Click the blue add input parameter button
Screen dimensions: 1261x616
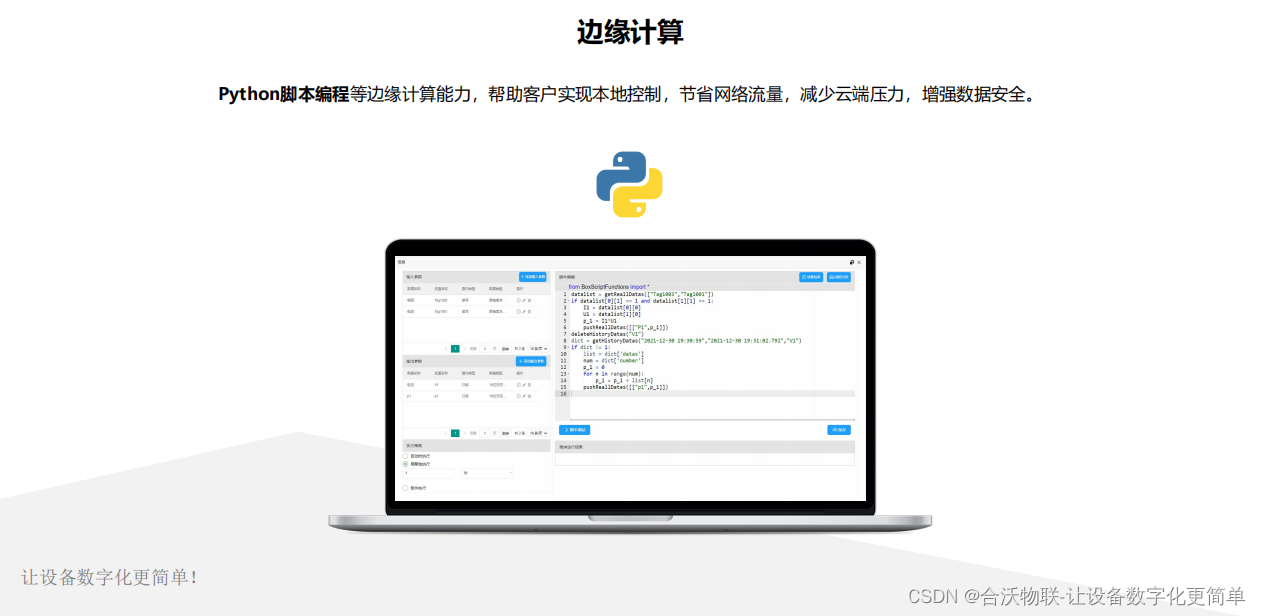point(533,277)
